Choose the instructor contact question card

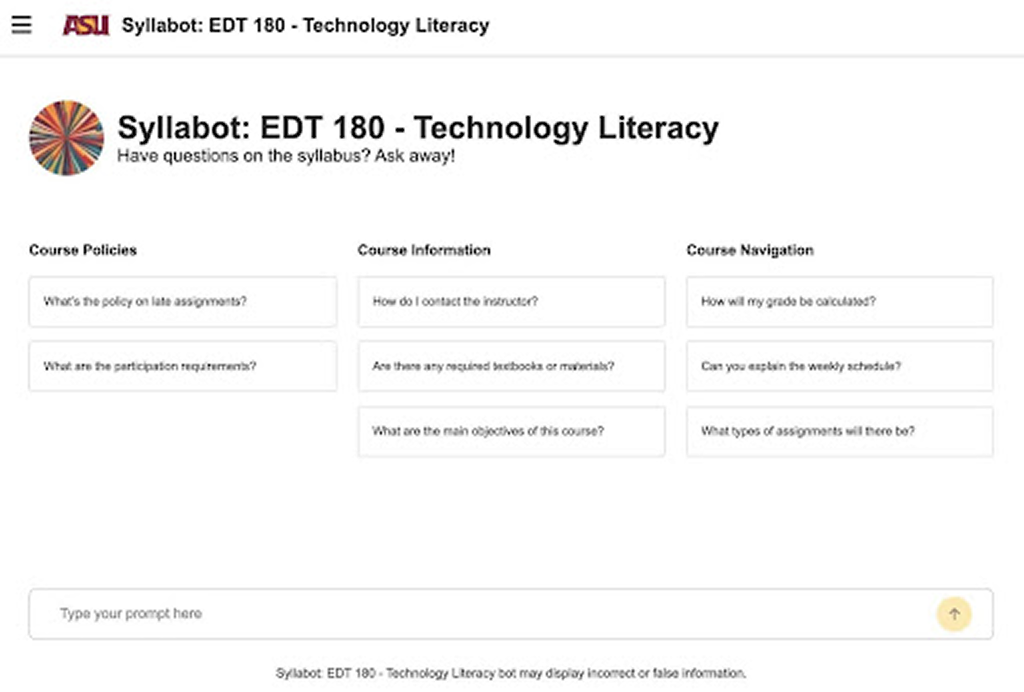point(510,301)
